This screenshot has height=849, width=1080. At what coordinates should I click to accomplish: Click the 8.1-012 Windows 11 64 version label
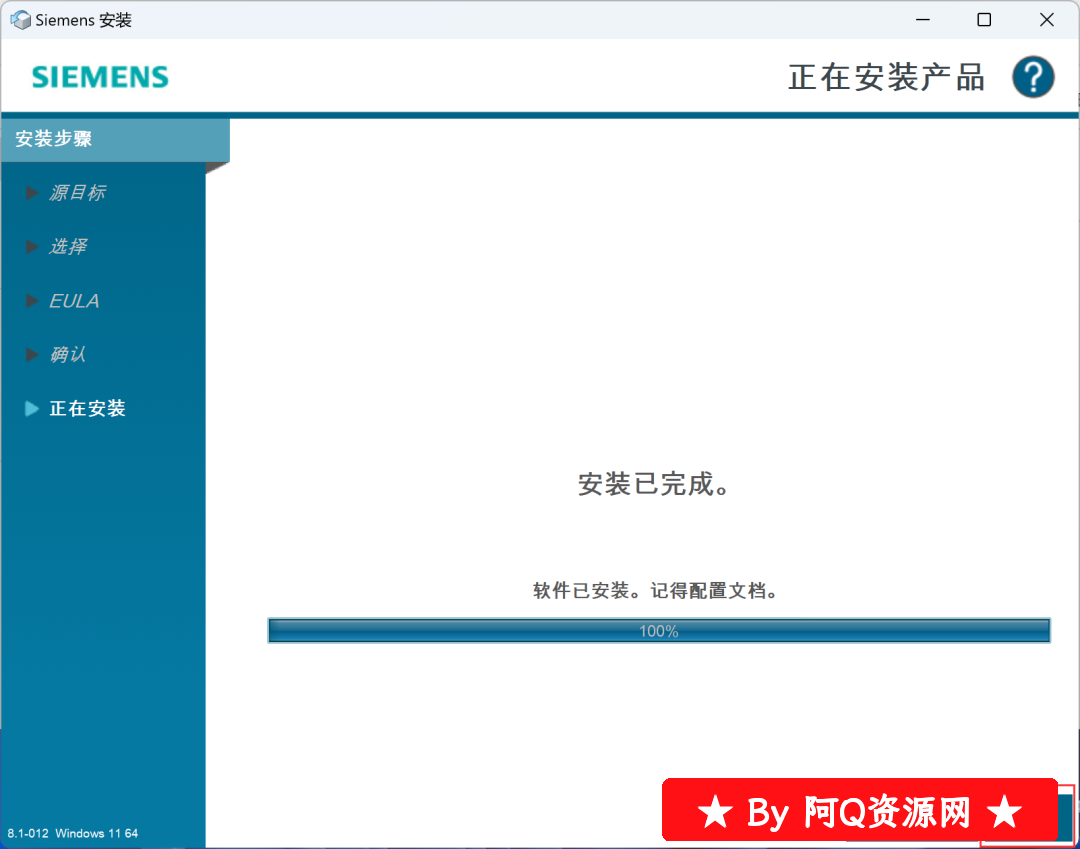pyautogui.click(x=72, y=833)
